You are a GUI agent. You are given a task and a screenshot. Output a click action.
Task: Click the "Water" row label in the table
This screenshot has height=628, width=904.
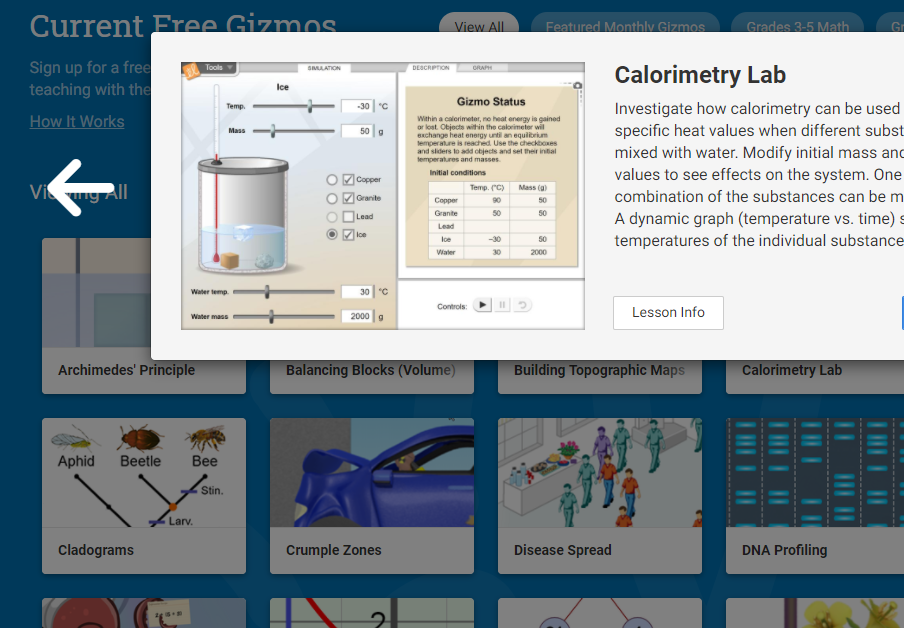click(x=446, y=252)
